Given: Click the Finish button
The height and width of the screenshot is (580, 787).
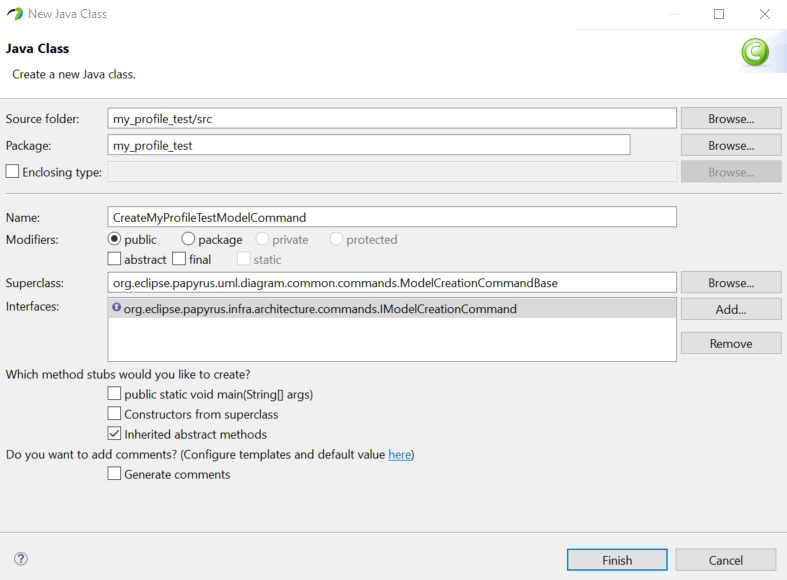Looking at the screenshot, I should pyautogui.click(x=617, y=560).
